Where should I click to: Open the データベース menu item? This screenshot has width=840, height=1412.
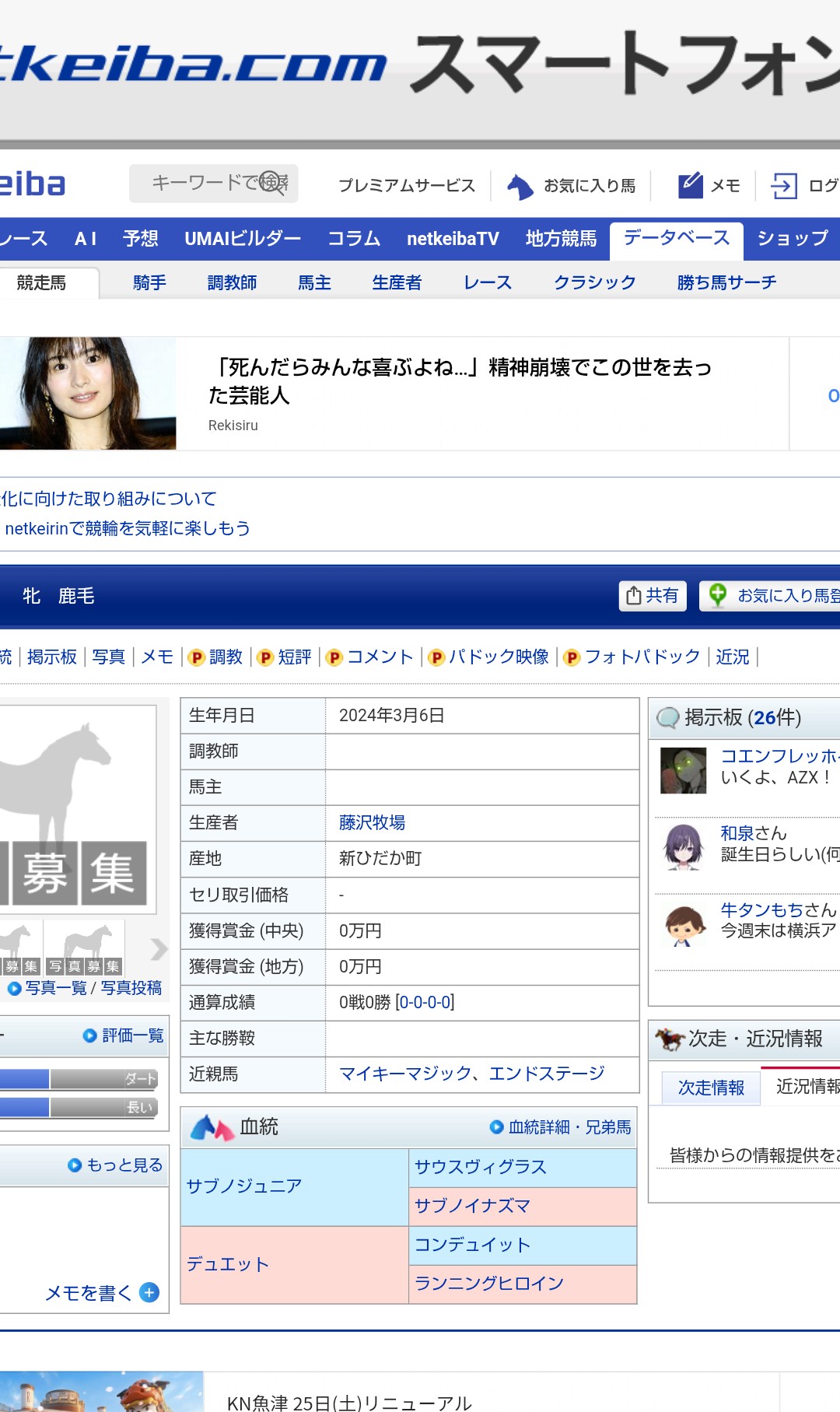(x=676, y=238)
